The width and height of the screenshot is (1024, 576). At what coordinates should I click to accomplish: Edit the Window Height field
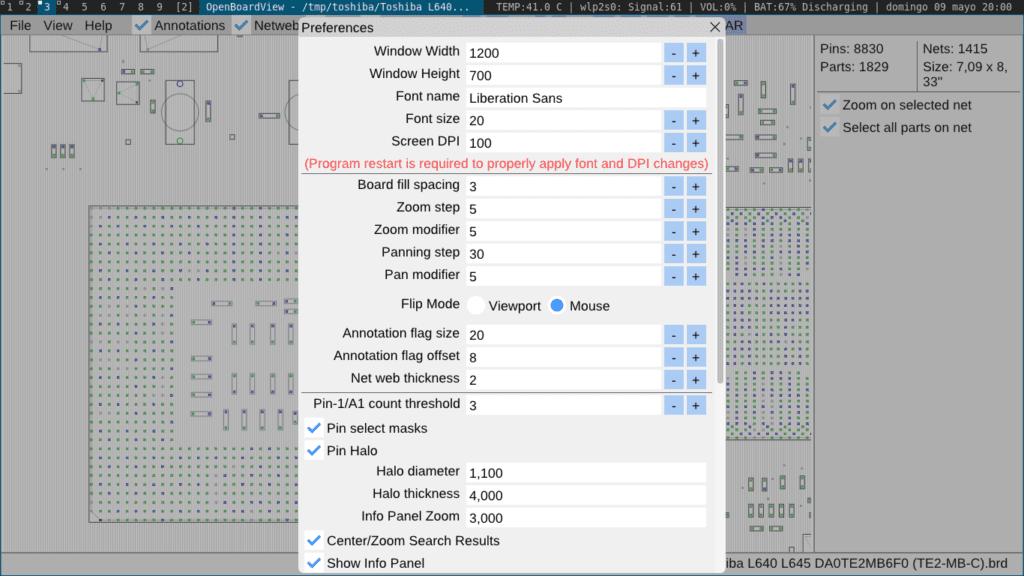[x=564, y=76]
